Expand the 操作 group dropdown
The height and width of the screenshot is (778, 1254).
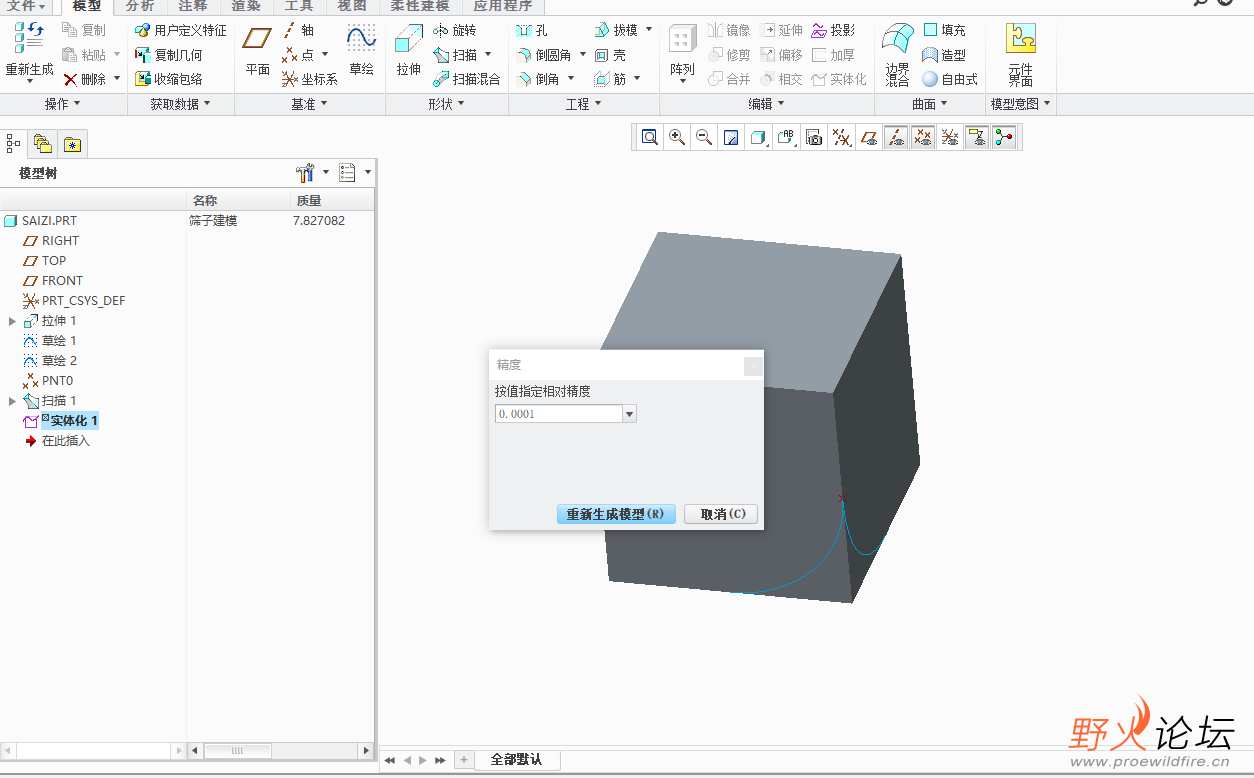coord(63,104)
